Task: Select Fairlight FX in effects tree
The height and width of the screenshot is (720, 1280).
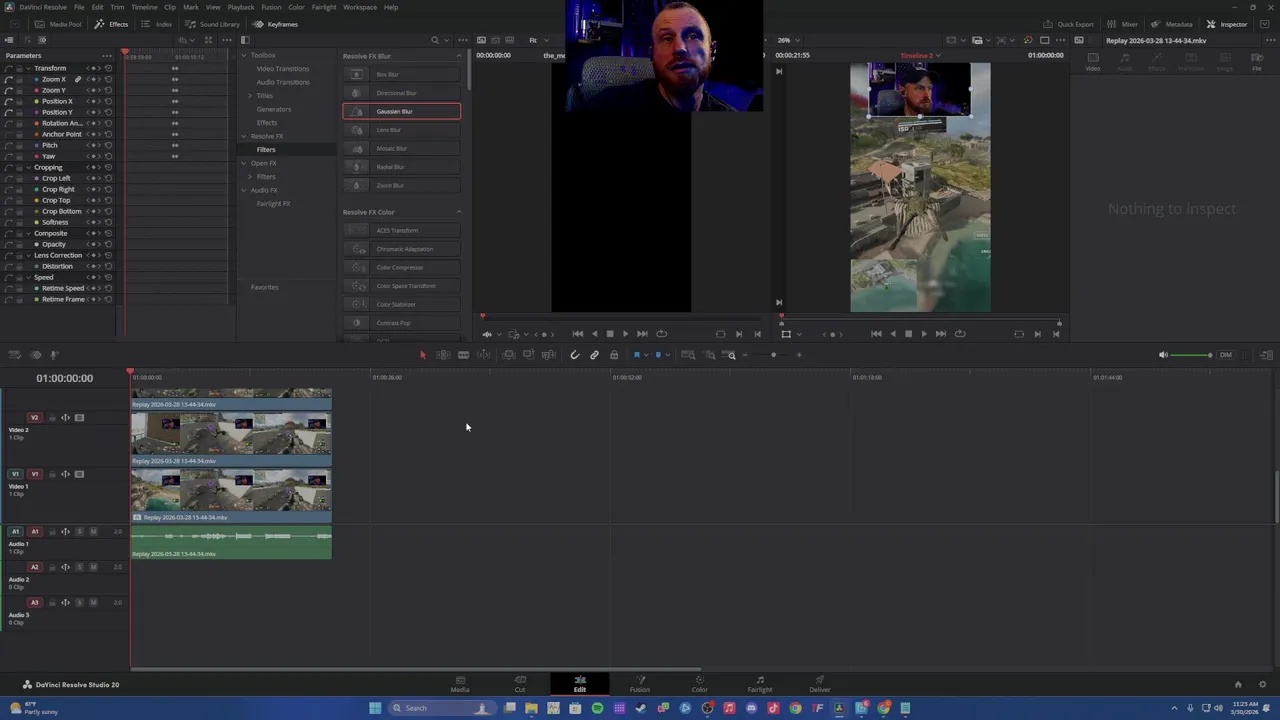Action: tap(273, 204)
